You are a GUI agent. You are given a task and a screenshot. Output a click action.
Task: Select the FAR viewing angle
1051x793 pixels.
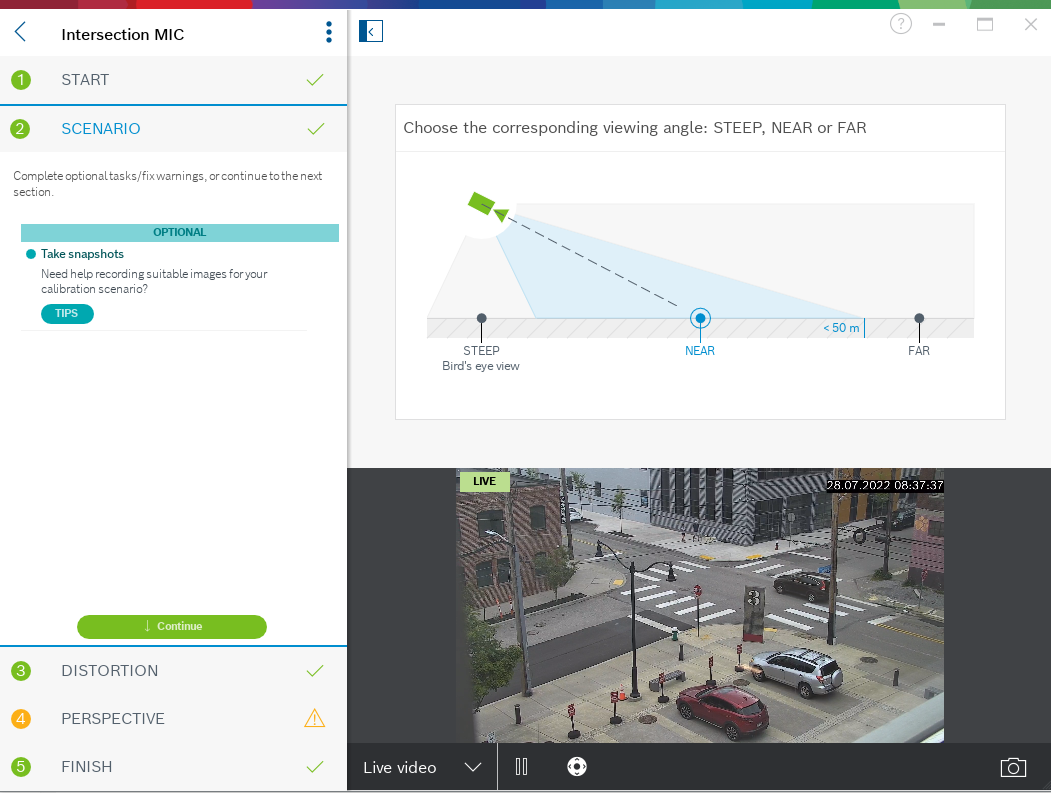(x=918, y=319)
